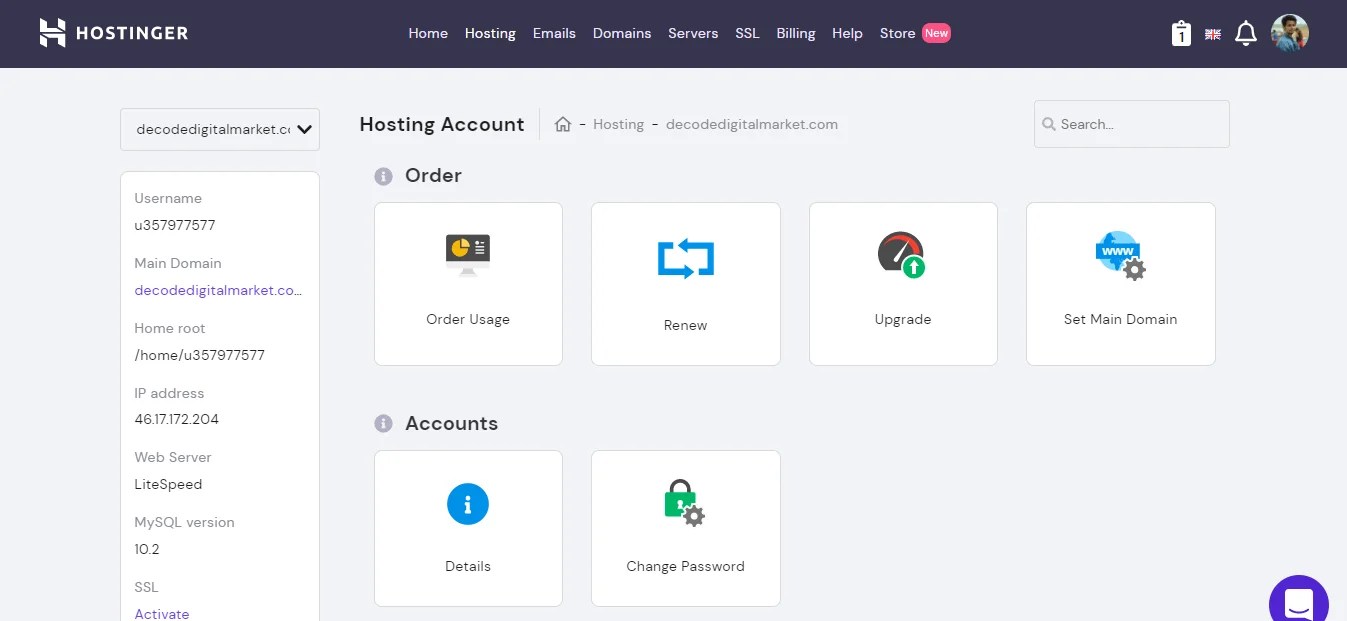The width and height of the screenshot is (1347, 621).
Task: Open Billing in top navigation
Action: click(796, 33)
